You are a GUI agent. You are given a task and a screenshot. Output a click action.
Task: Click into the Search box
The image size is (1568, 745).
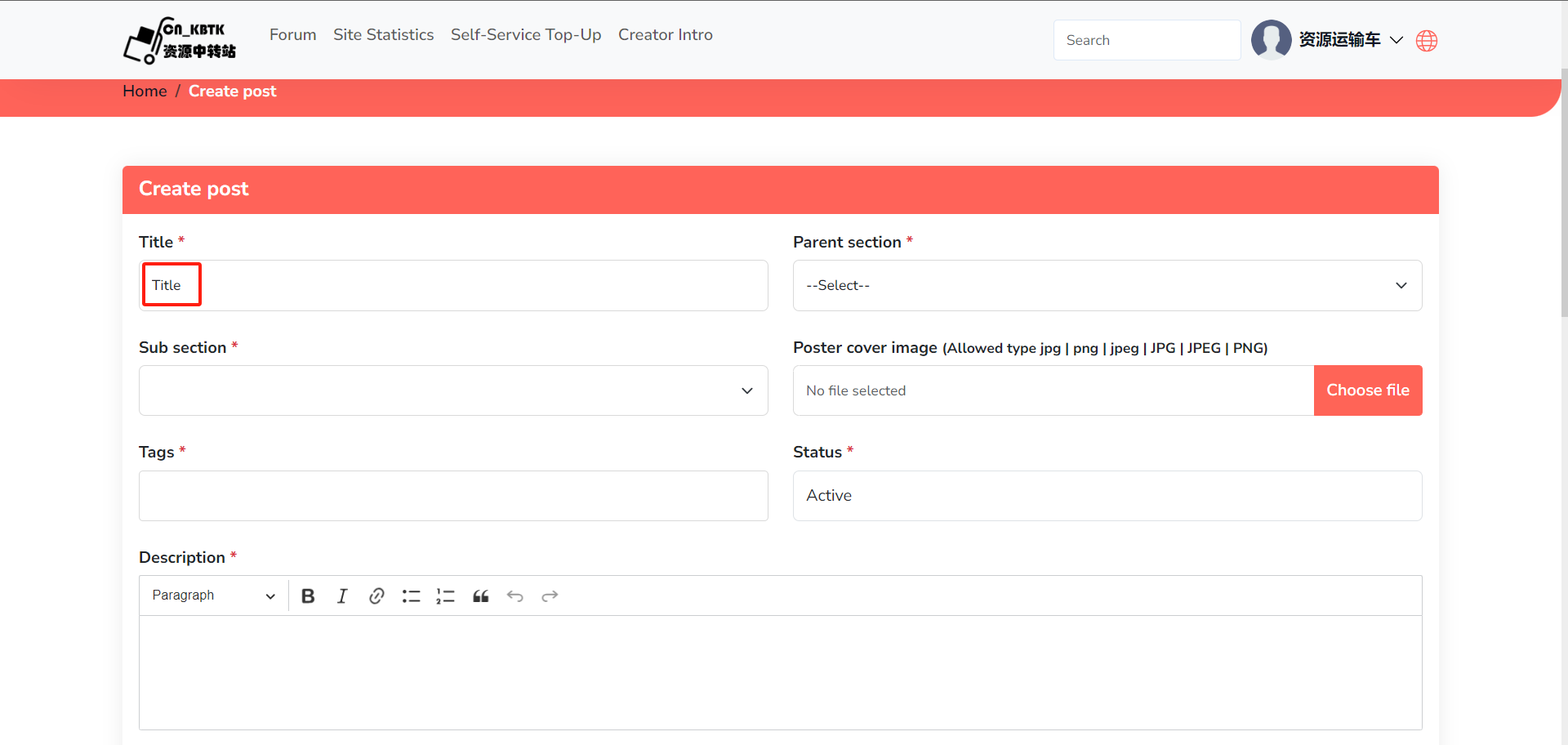coord(1146,40)
